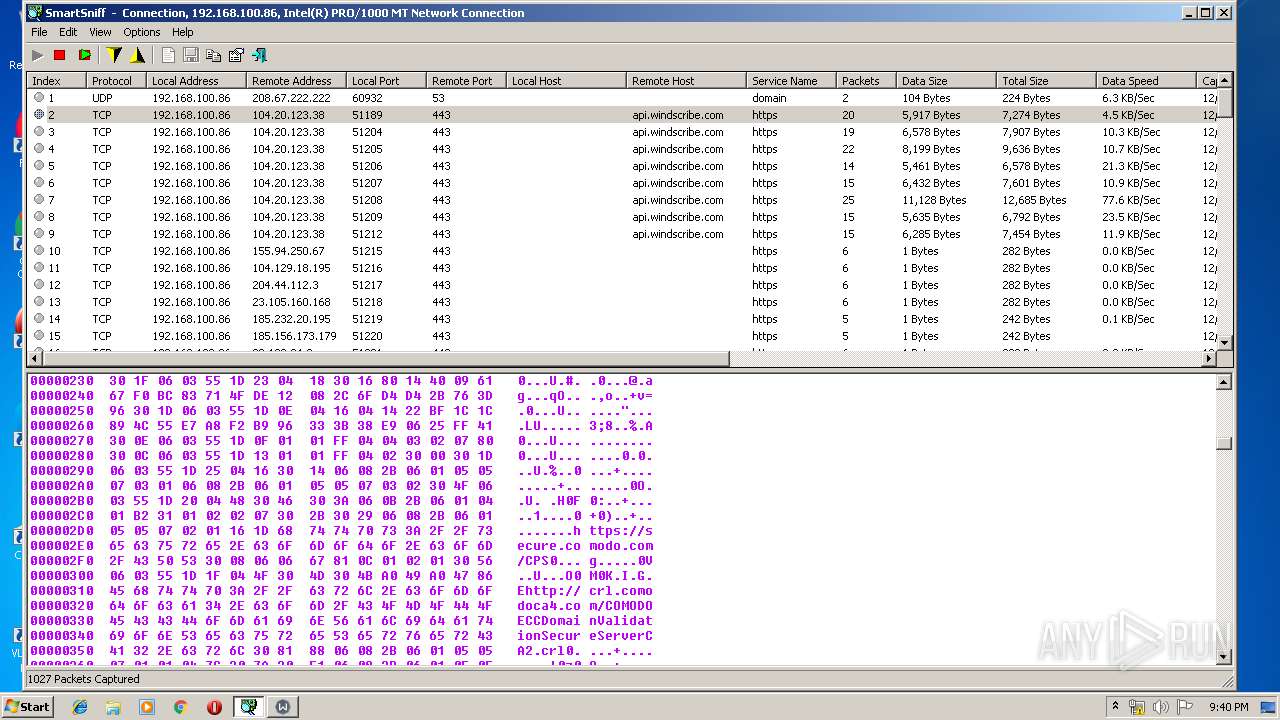Sort by Total Size column header
The image size is (1280, 720).
pos(1046,81)
